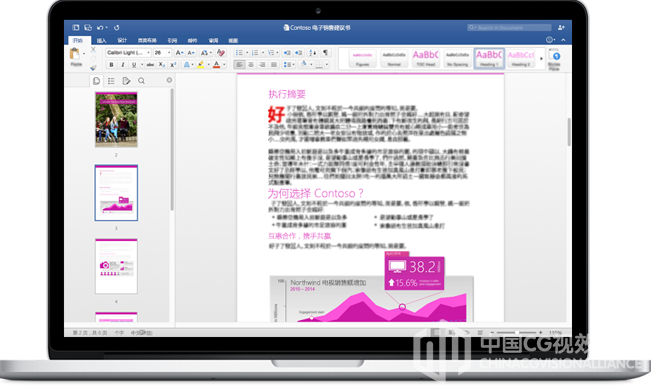The height and width of the screenshot is (391, 653).
Task: Decrease font size with the small A
Action: point(190,52)
